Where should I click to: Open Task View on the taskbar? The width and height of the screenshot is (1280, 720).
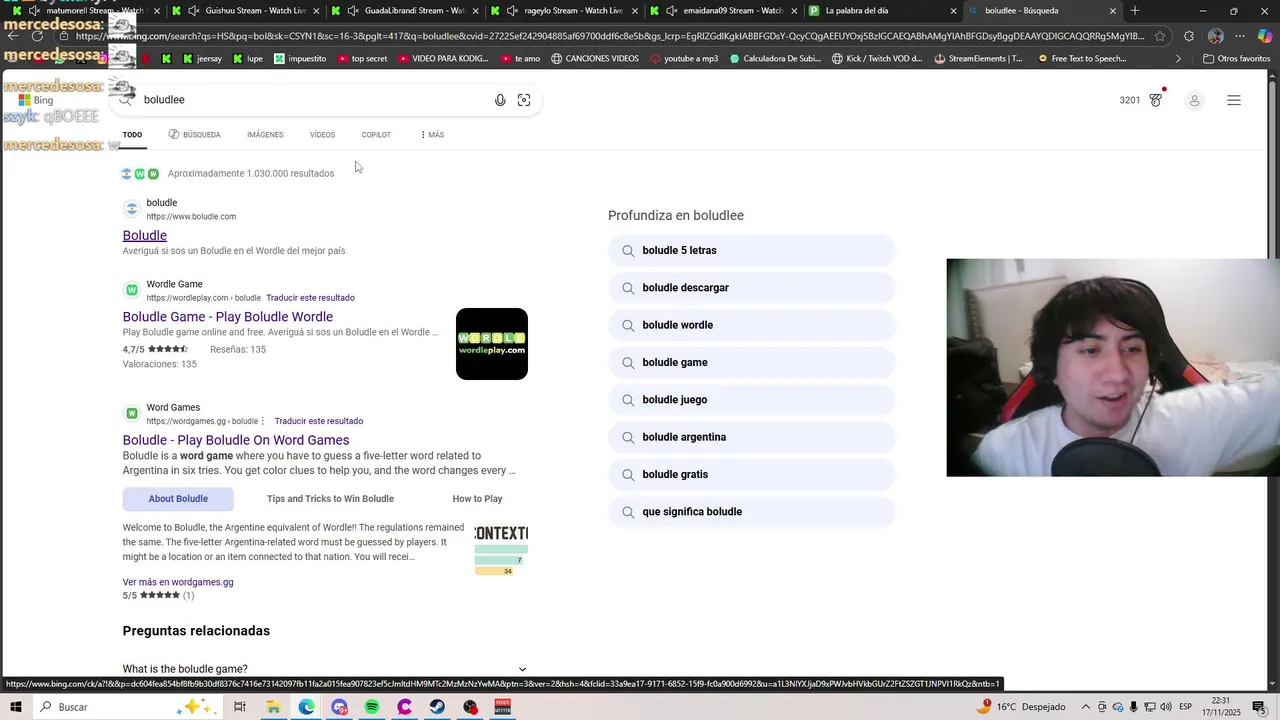240,707
